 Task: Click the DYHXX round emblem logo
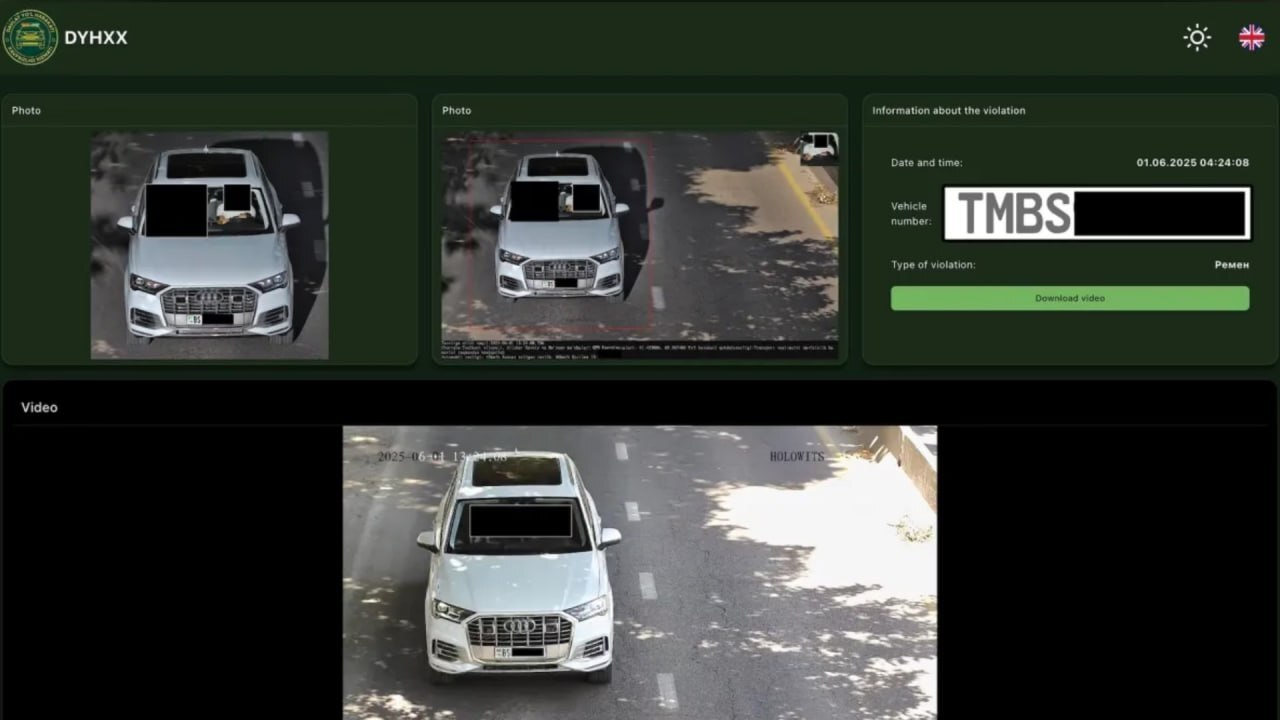click(31, 38)
